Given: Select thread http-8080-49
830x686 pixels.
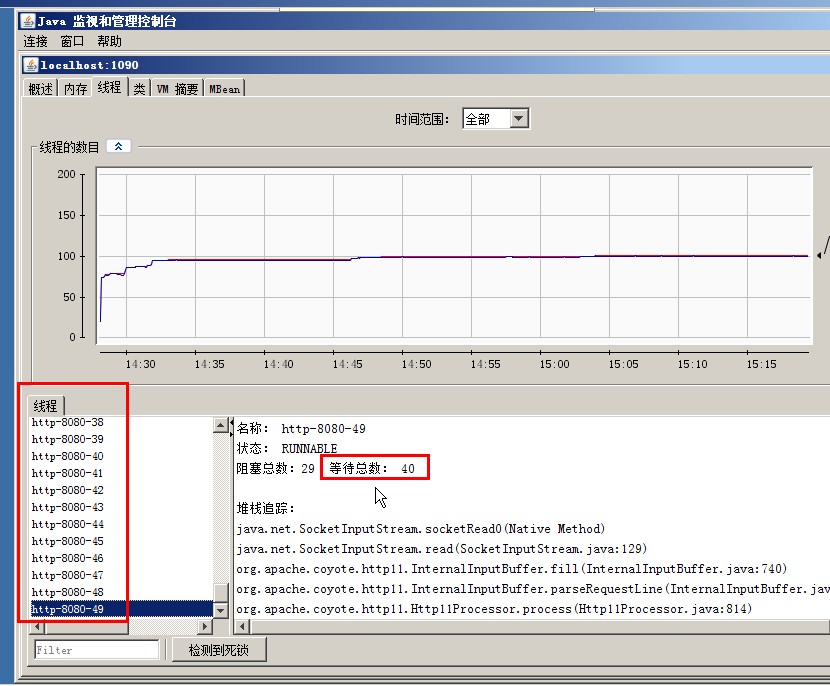Looking at the screenshot, I should 122,609.
